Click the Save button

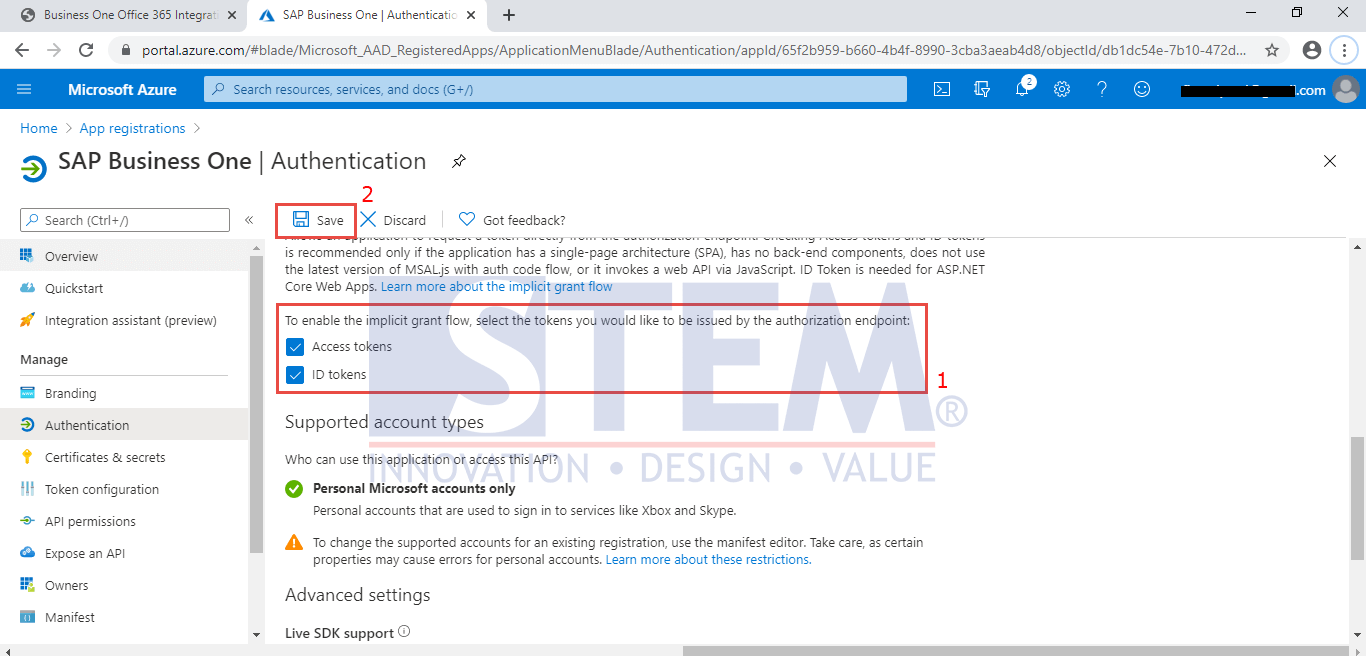coord(317,220)
